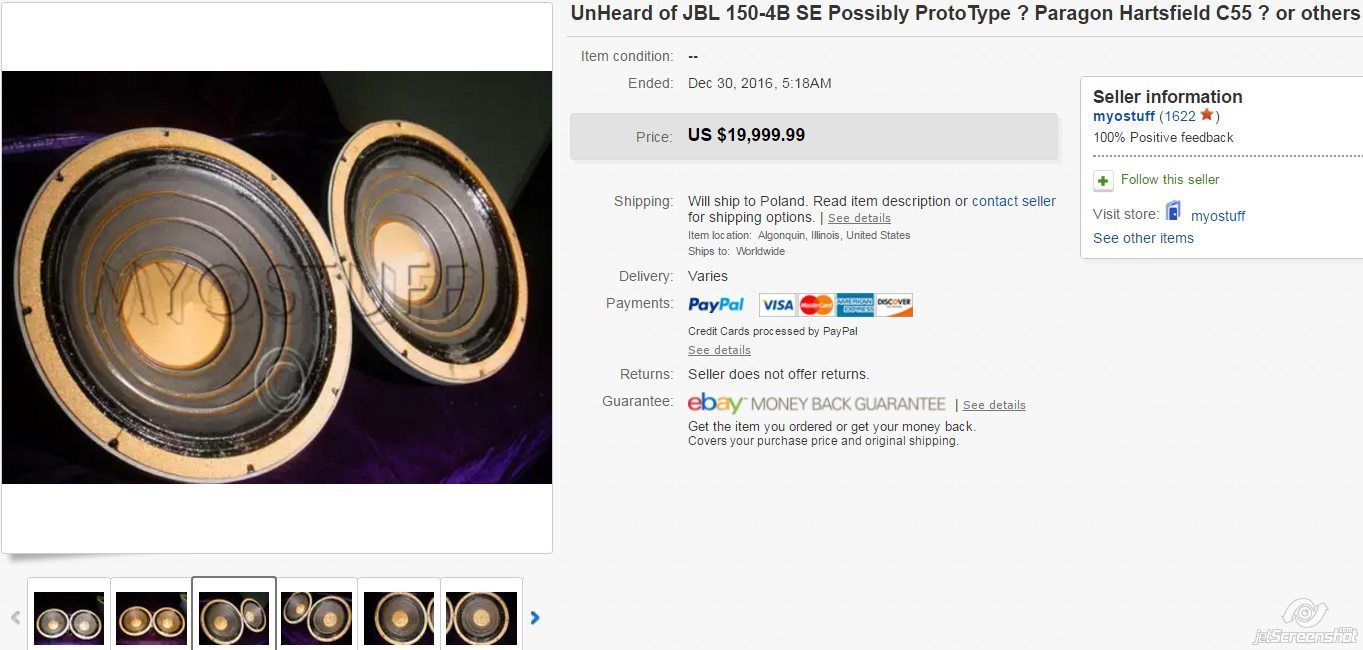This screenshot has width=1363, height=650.
Task: Click the next thumbnails right arrow
Action: (535, 618)
